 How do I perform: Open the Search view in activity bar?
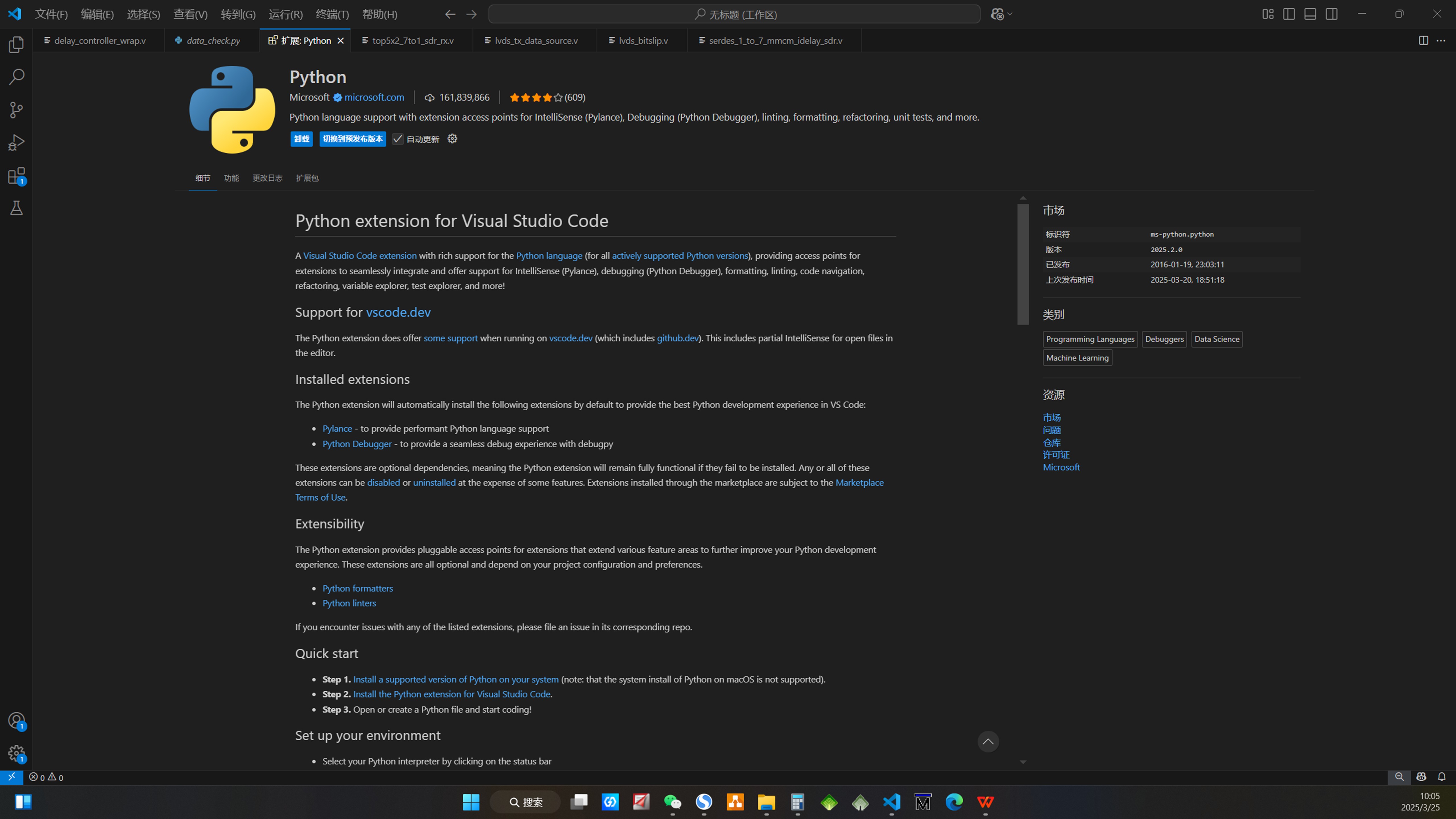[16, 77]
